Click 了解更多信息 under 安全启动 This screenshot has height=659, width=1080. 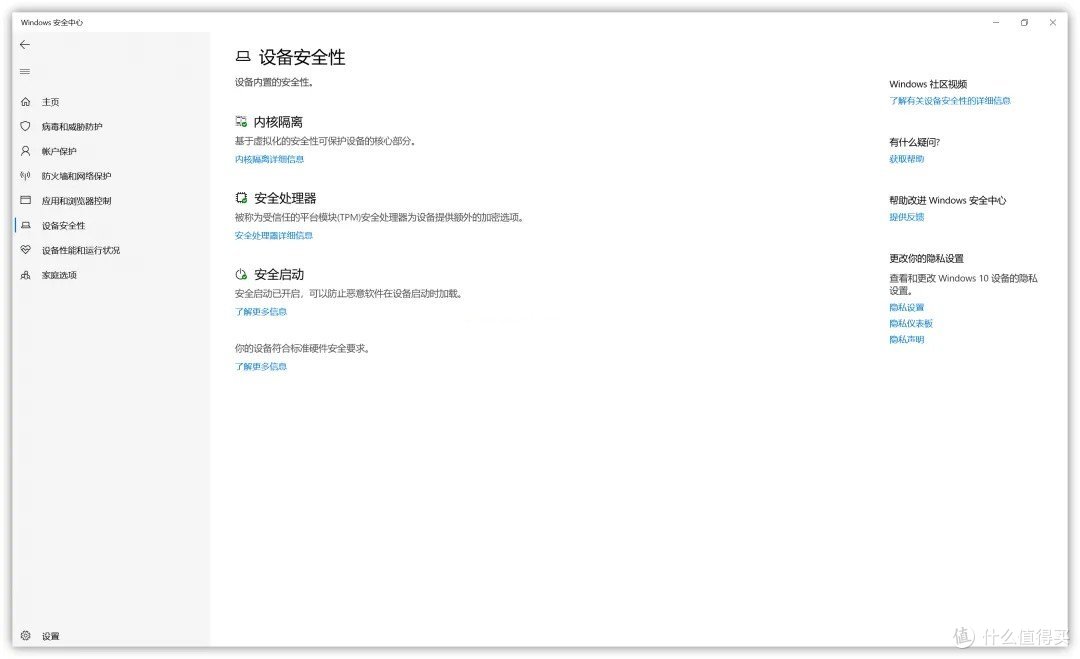coord(260,312)
